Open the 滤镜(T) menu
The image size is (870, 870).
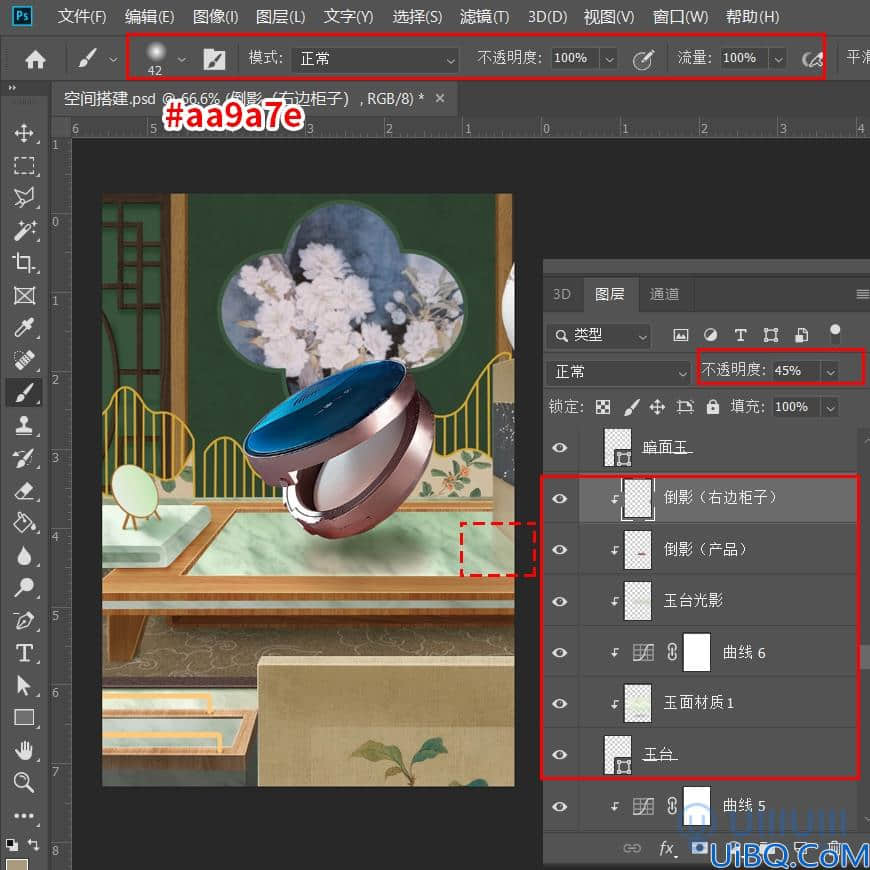pos(484,17)
